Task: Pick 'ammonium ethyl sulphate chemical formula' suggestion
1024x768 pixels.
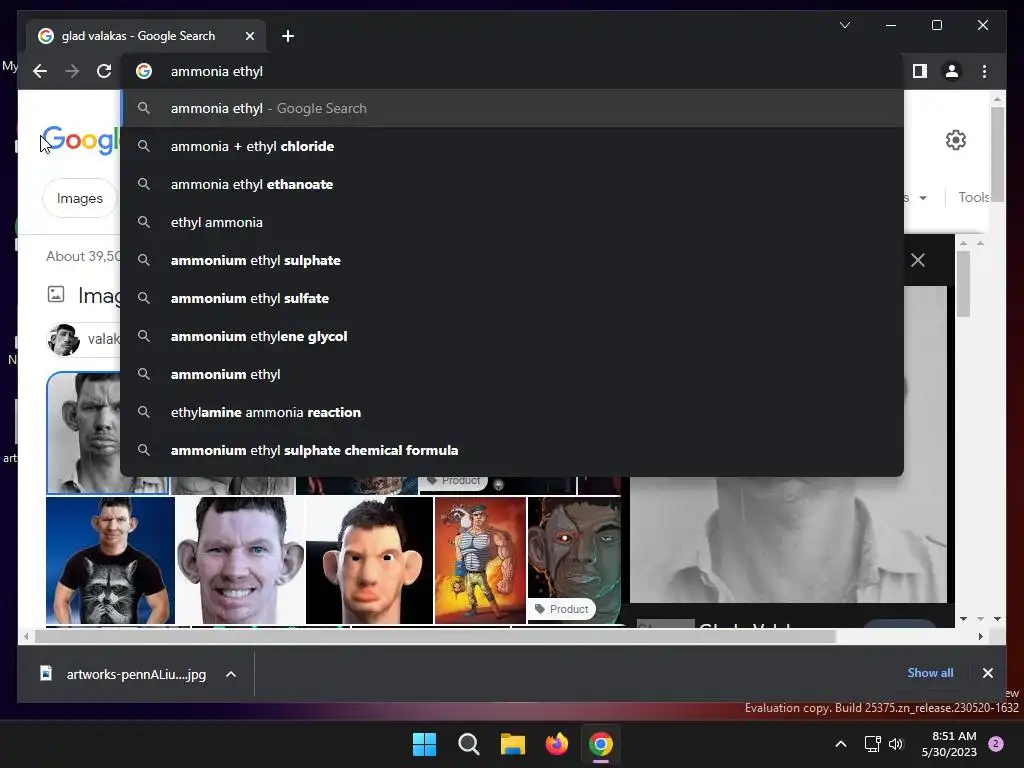Action: (512, 450)
